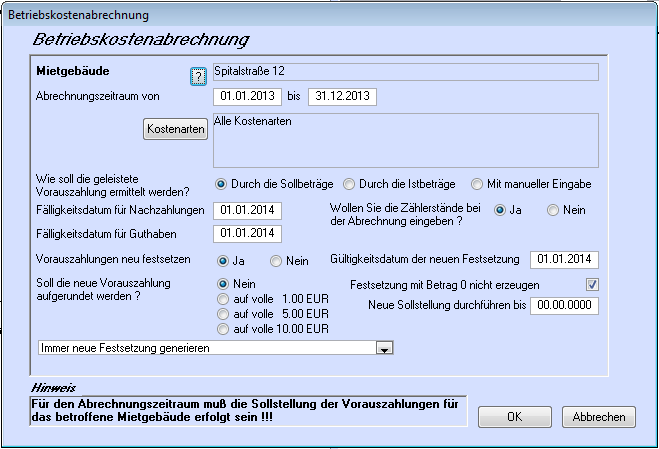Select rounding 'auf volle 5.00 EUR'
The width and height of the screenshot is (659, 449).
click(223, 313)
